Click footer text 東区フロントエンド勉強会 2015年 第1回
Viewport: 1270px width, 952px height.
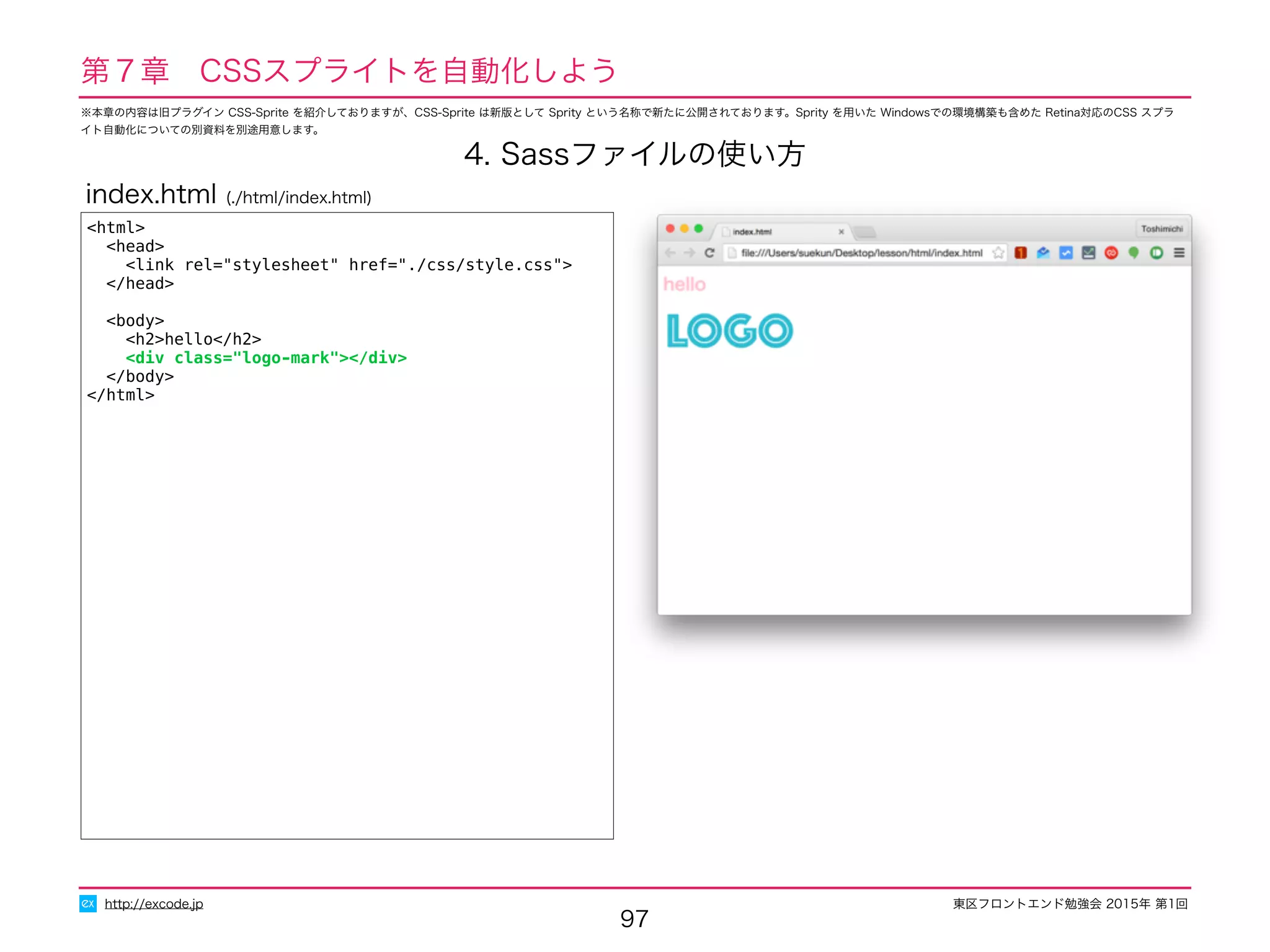pyautogui.click(x=1070, y=904)
